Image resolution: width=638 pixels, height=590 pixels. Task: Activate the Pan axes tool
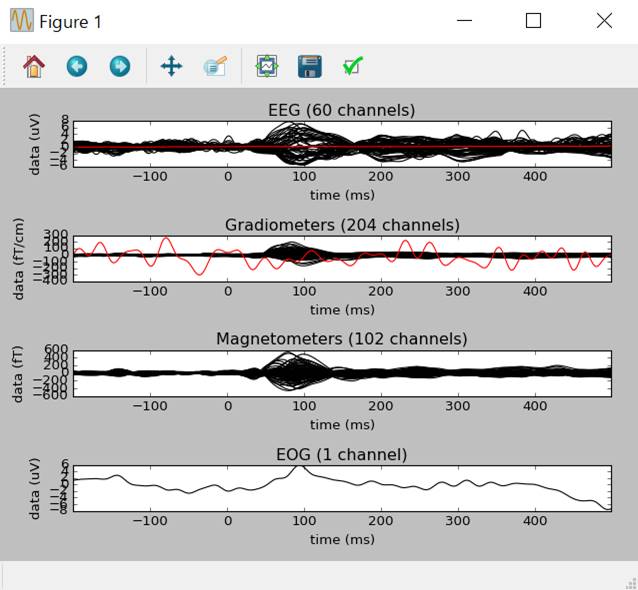pyautogui.click(x=171, y=67)
